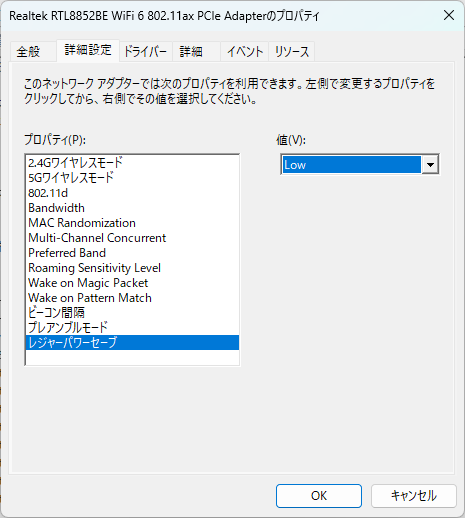Expand the 値 dropdown arrow

[430, 164]
